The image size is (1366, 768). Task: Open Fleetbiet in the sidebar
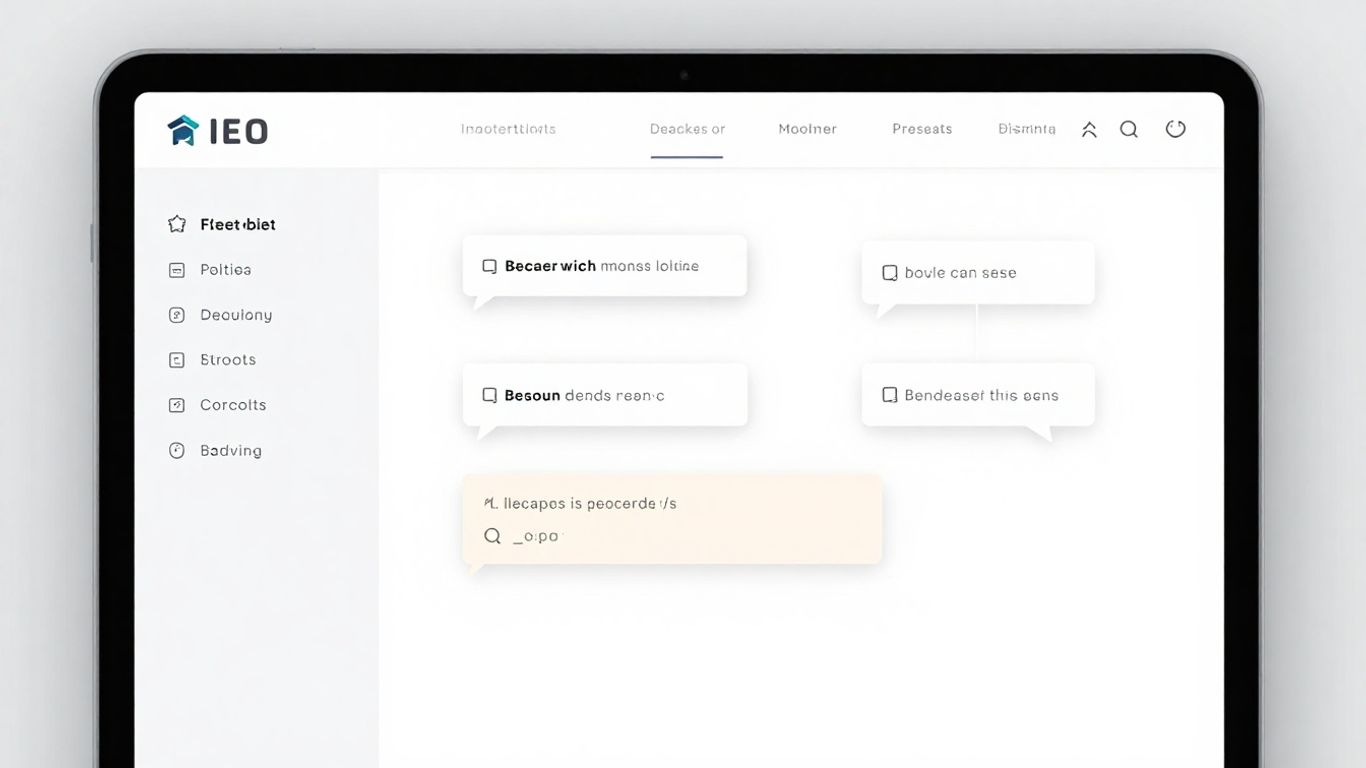point(238,224)
